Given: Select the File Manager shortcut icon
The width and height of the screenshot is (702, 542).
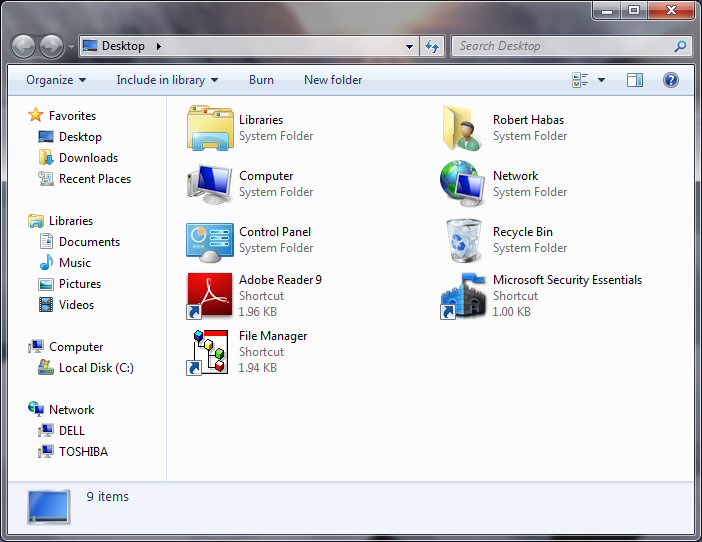Looking at the screenshot, I should 210,352.
